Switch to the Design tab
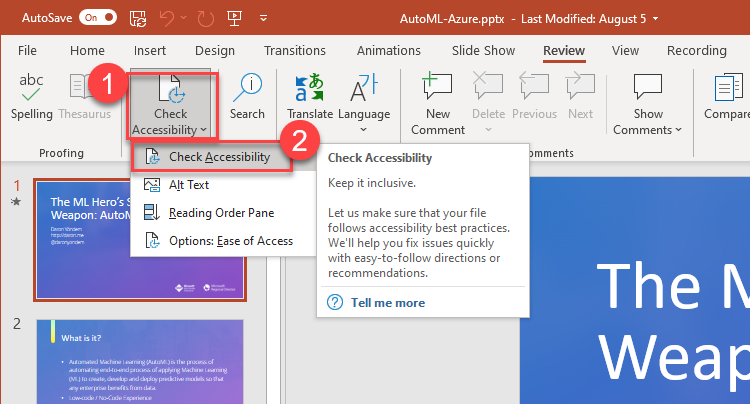This screenshot has height=404, width=750. coord(215,50)
